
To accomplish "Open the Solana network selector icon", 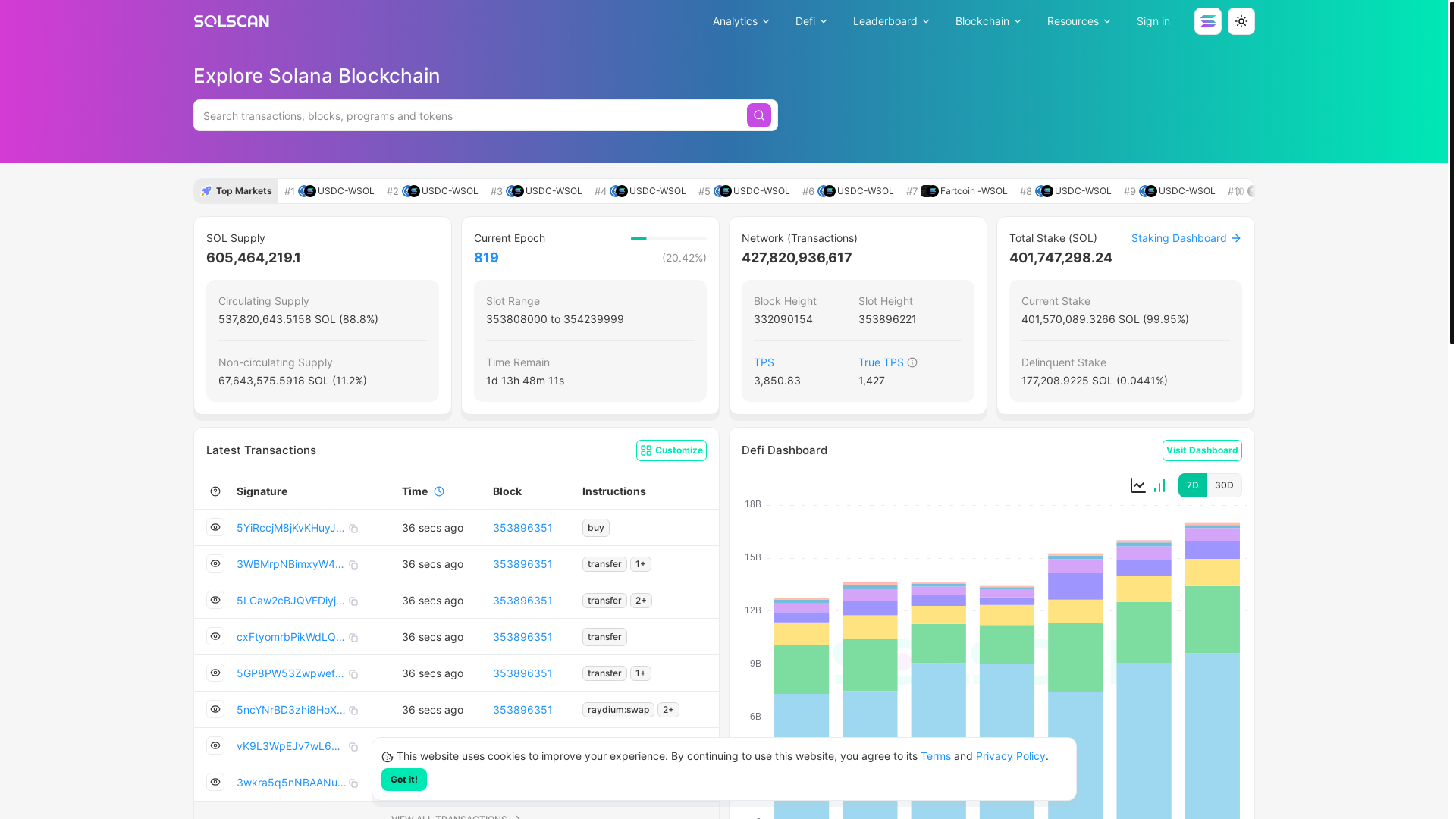I will coord(1208,21).
